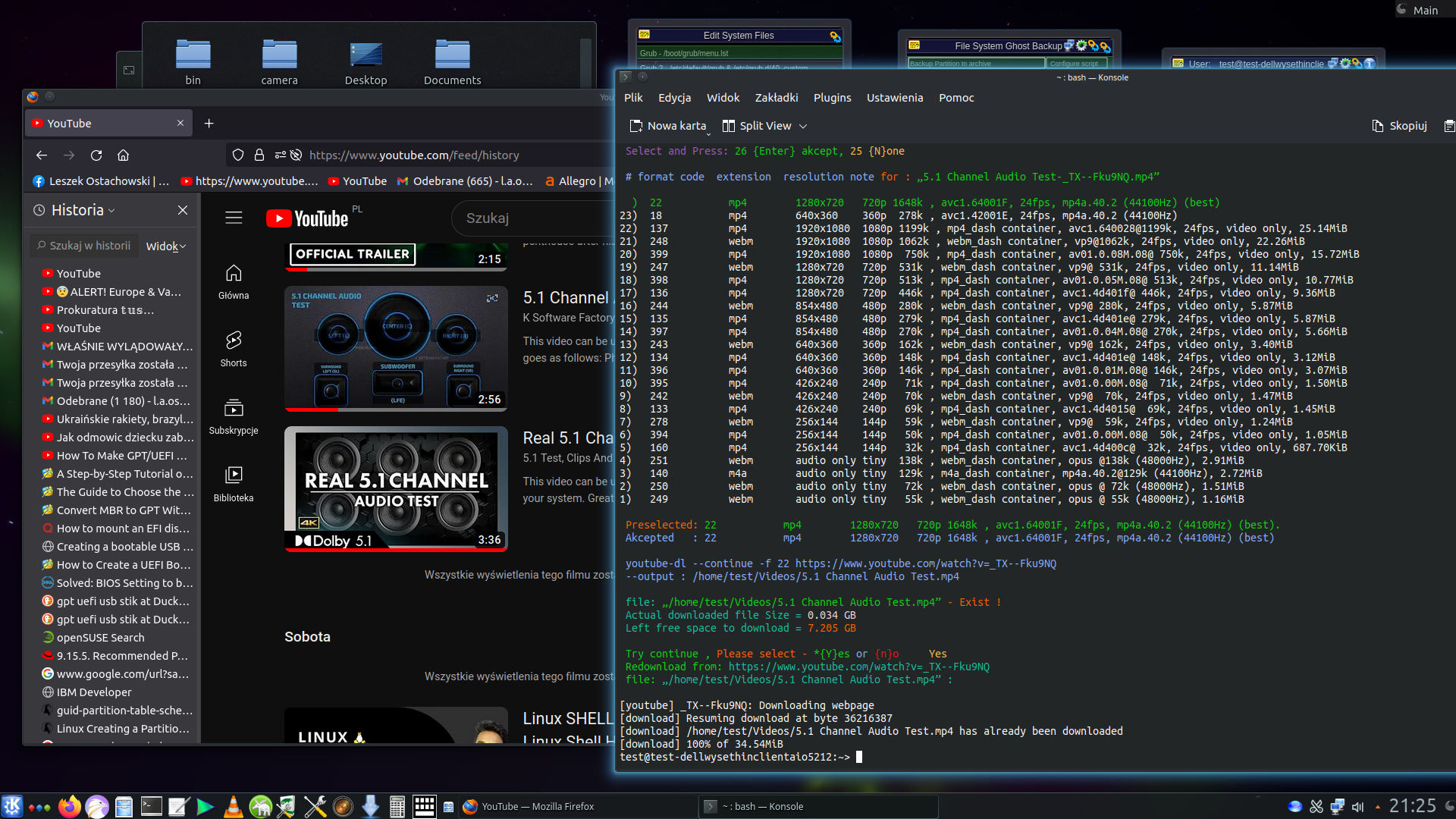Viewport: 1456px width, 819px height.
Task: Open the Ustawienia menu in Konsole
Action: tap(894, 98)
